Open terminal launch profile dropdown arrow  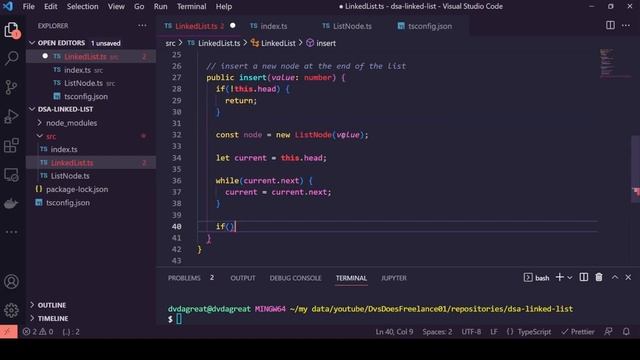570,278
